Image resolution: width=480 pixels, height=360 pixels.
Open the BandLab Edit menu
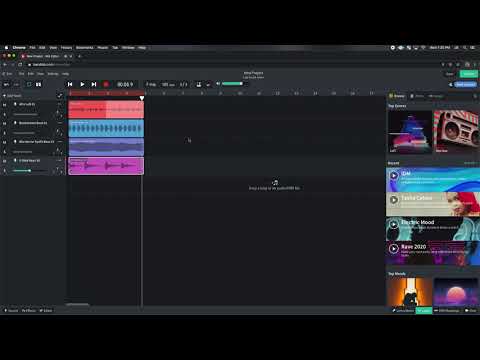[x=31, y=74]
